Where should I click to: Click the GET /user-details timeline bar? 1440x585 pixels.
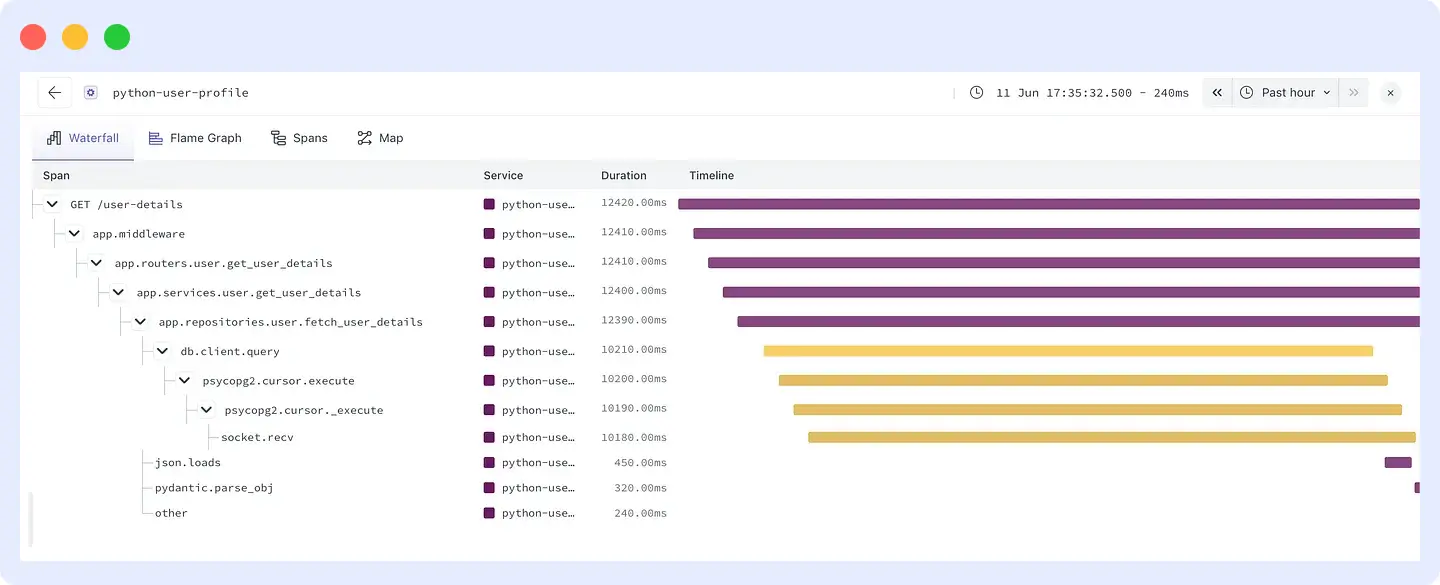point(1049,204)
